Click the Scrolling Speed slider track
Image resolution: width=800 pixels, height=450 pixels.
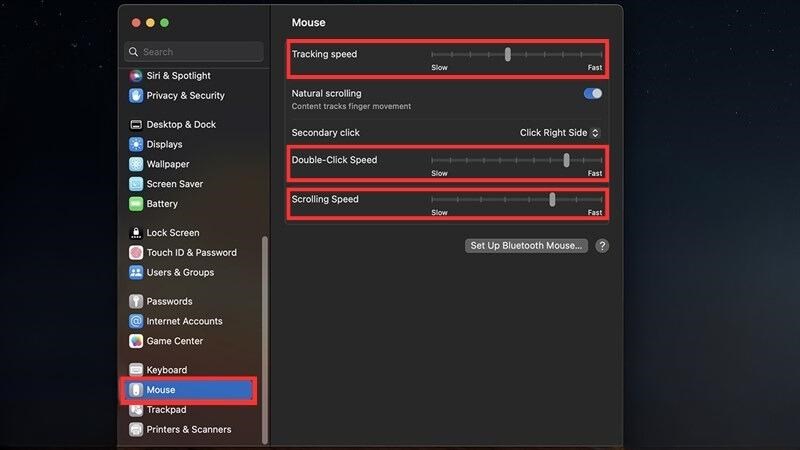click(x=516, y=199)
